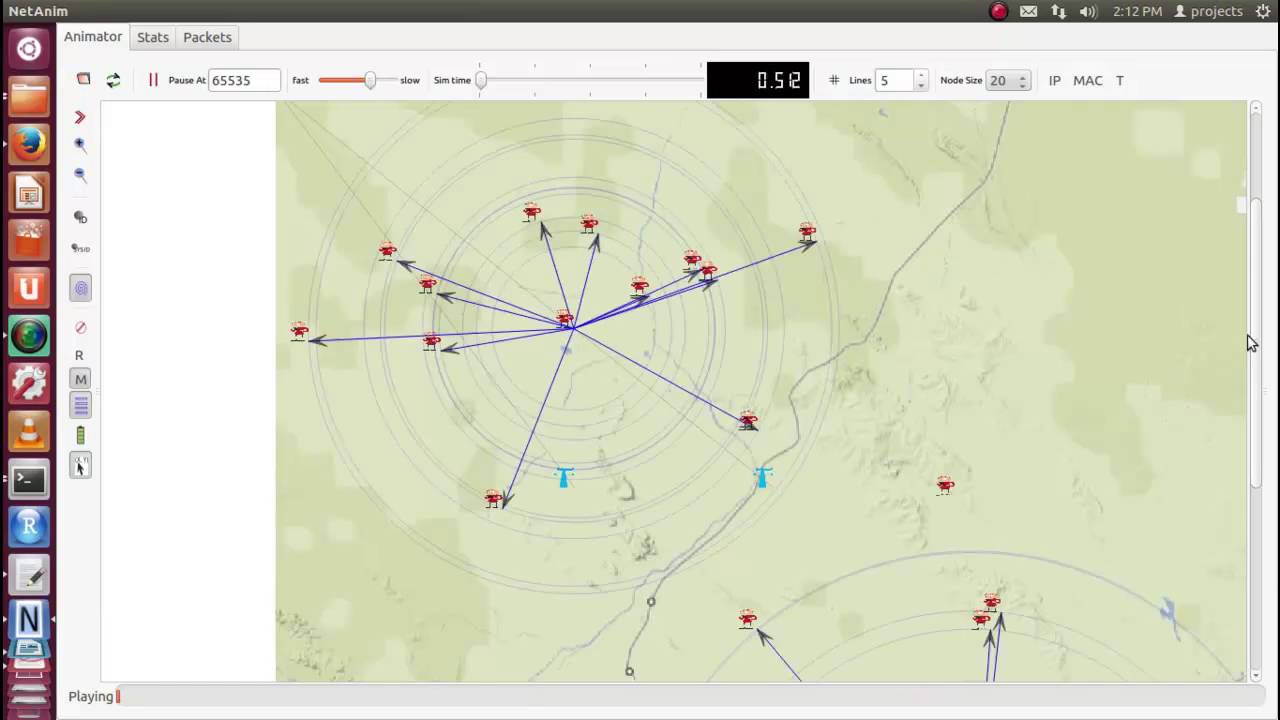This screenshot has height=720, width=1280.
Task: Launch VLC media player from the dock
Action: point(29,432)
